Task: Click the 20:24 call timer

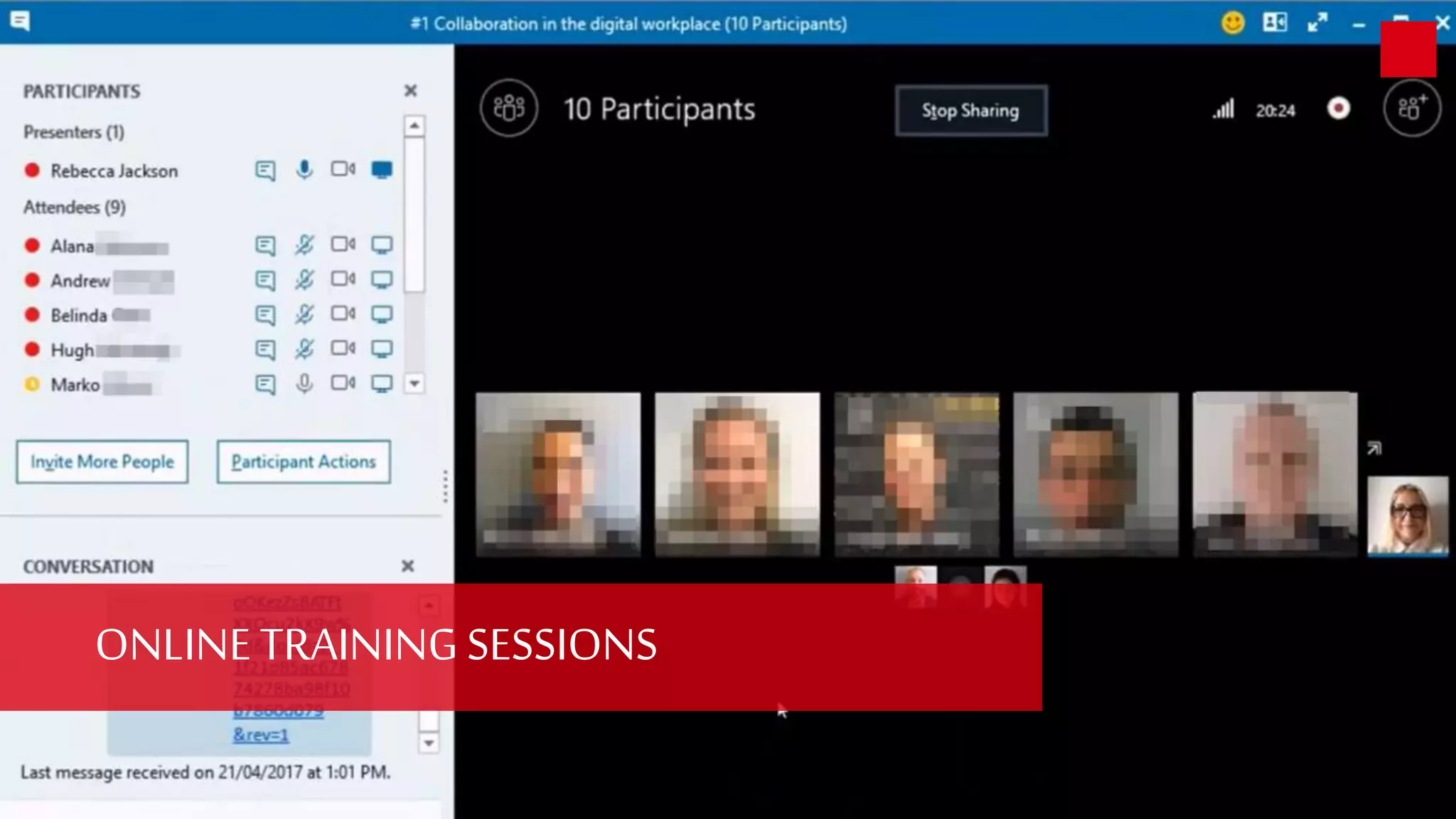Action: click(1275, 110)
